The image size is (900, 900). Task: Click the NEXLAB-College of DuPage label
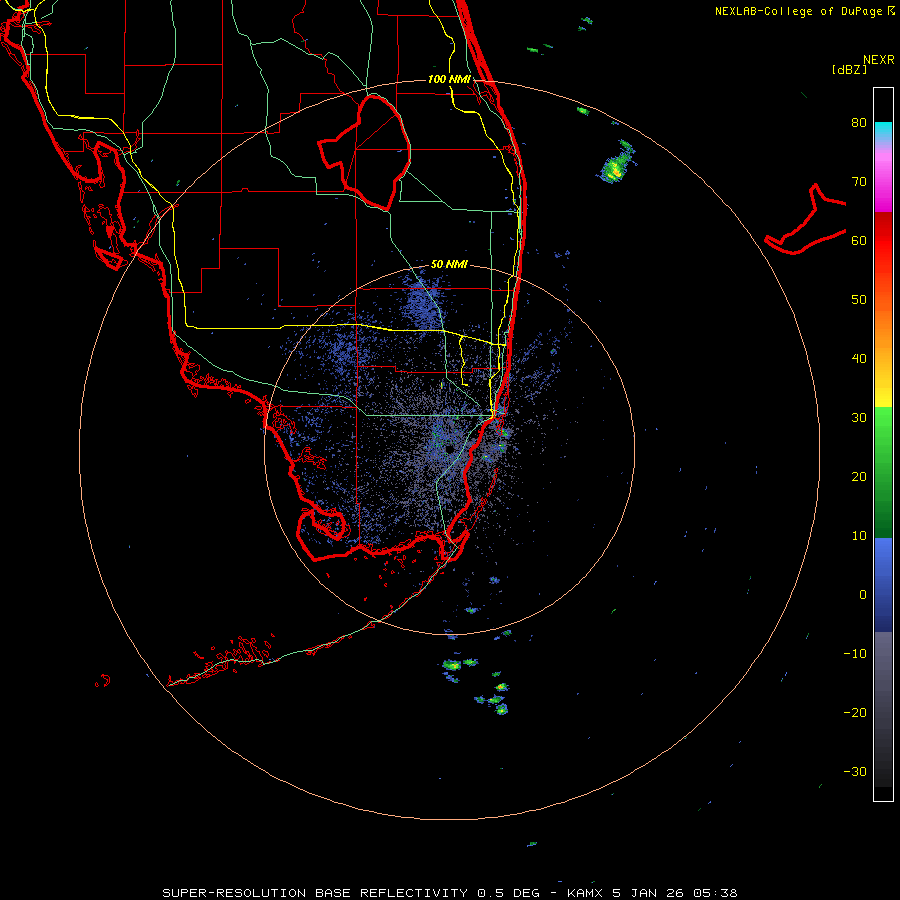click(804, 11)
